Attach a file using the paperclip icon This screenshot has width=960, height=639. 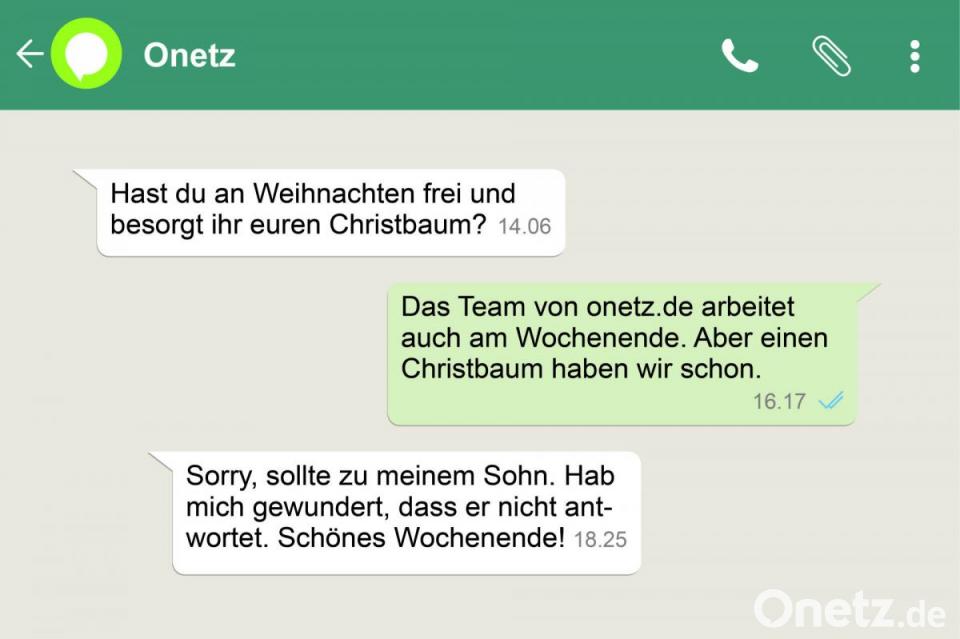click(x=831, y=56)
